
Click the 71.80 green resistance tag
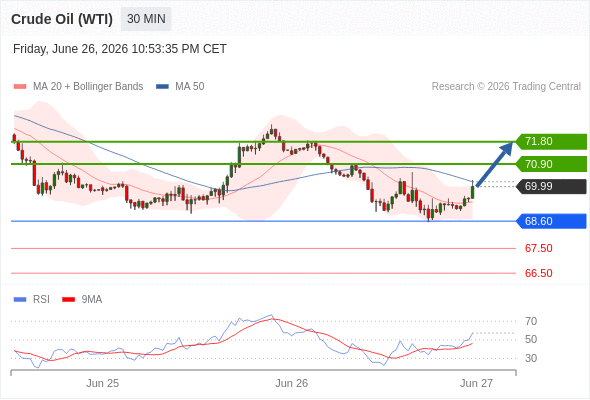(551, 141)
